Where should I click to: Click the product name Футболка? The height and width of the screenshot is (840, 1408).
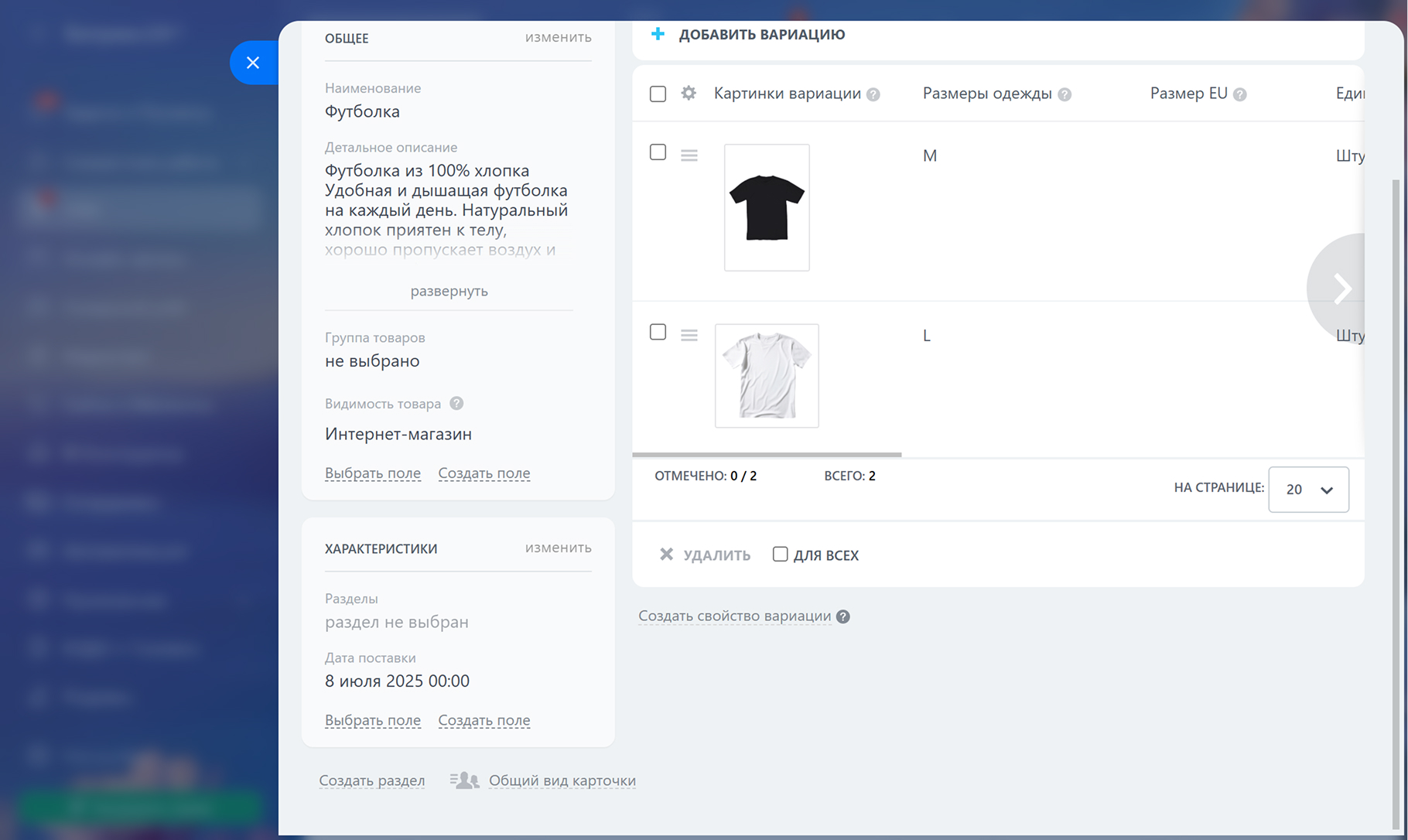pyautogui.click(x=362, y=111)
